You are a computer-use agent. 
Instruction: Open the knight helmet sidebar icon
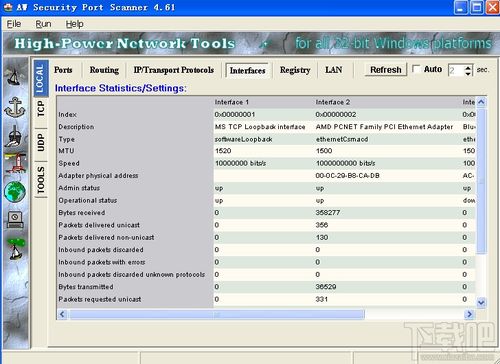tap(14, 136)
